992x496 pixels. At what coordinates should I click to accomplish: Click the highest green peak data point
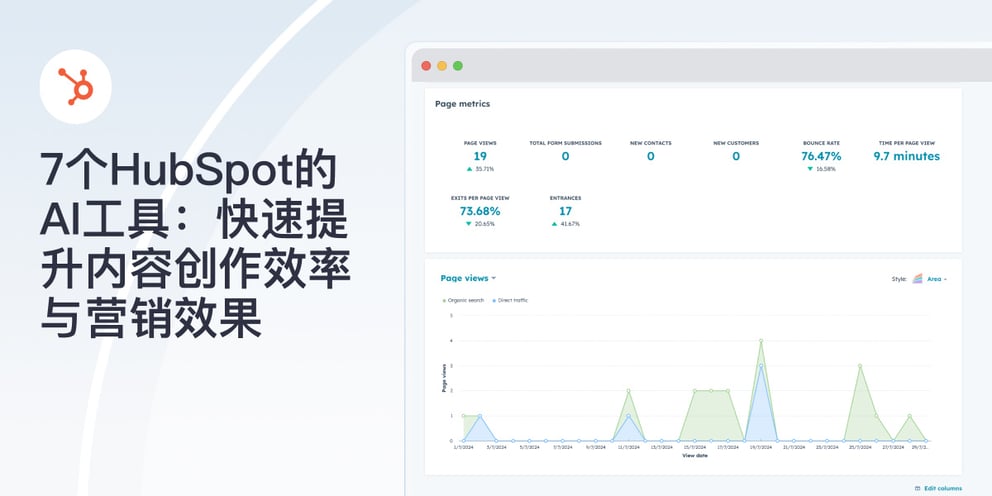pyautogui.click(x=761, y=341)
